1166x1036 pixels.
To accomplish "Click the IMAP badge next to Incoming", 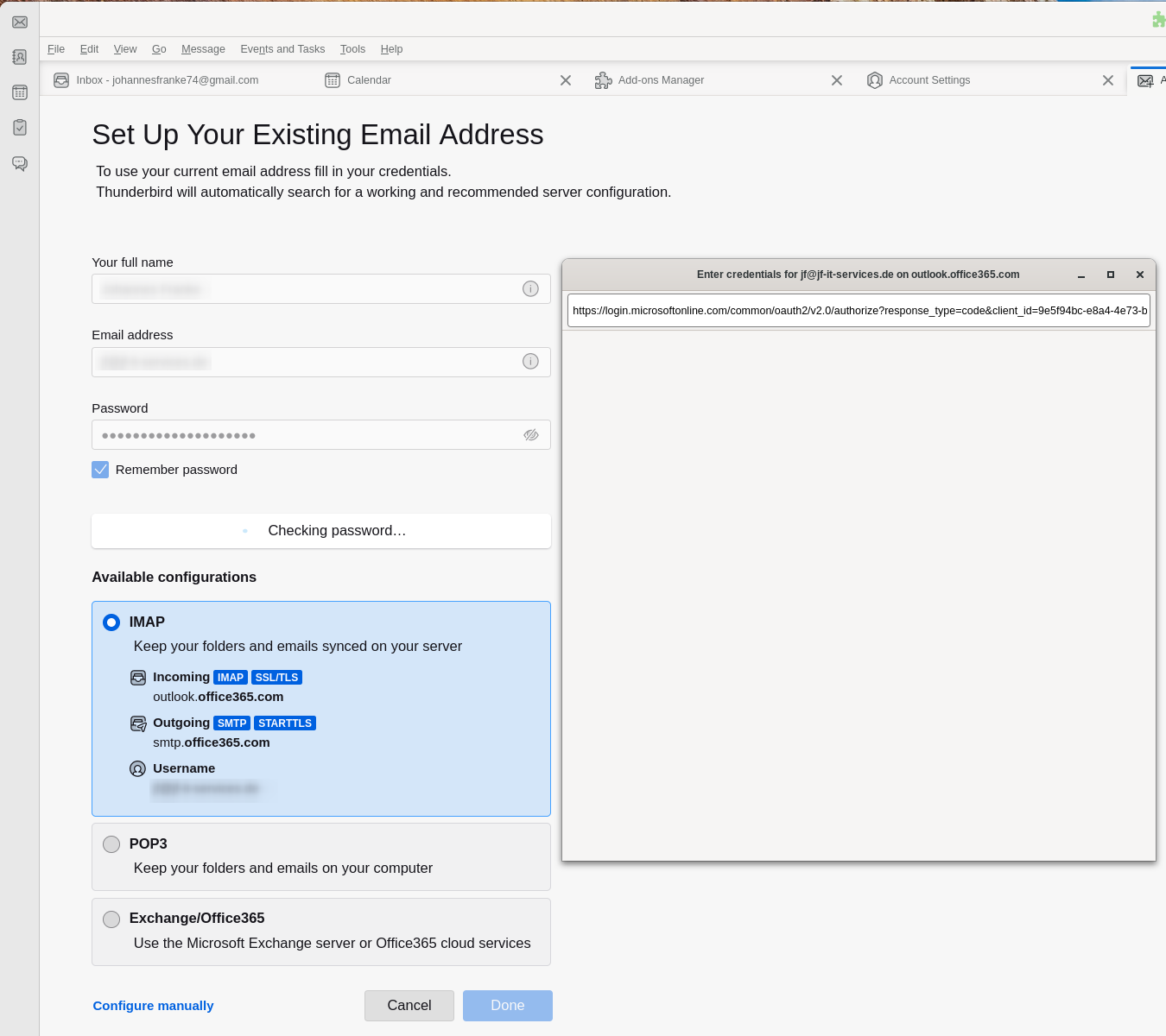I will (231, 678).
